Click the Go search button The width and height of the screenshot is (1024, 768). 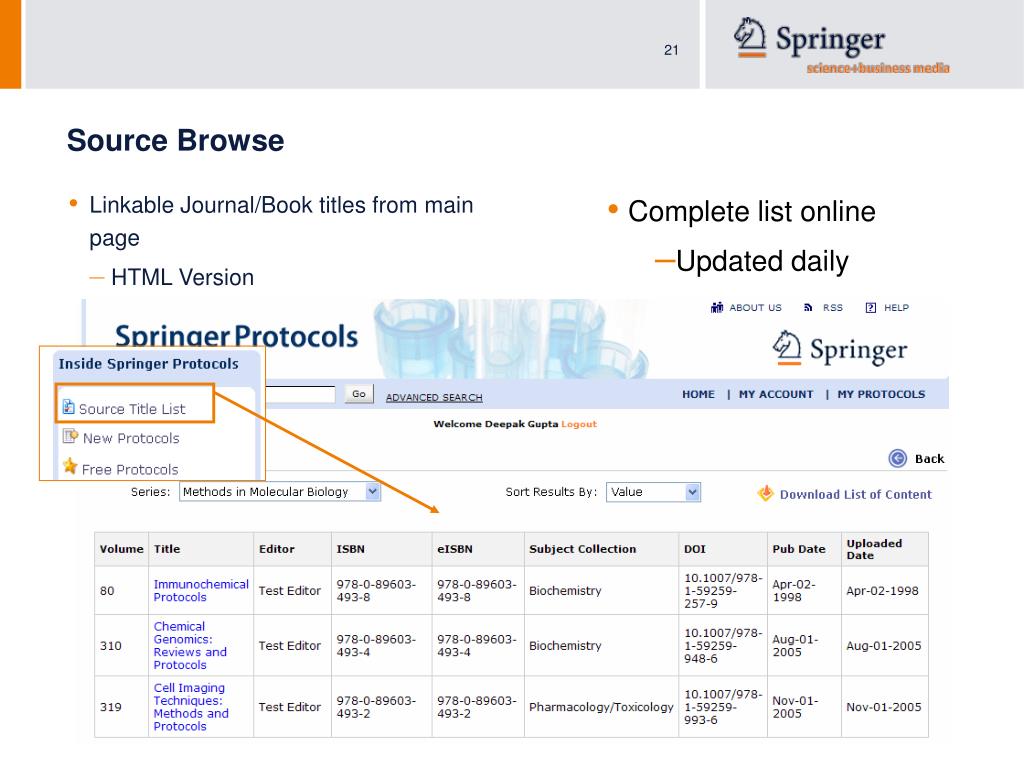coord(359,394)
